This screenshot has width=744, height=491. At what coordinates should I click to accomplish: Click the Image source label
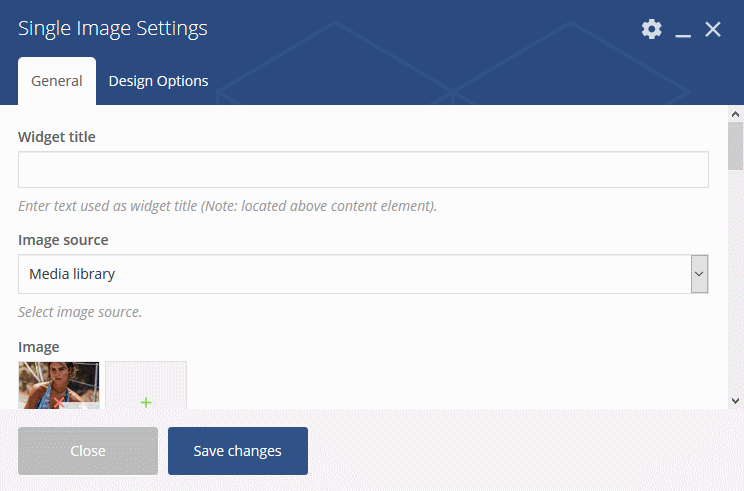[x=63, y=240]
